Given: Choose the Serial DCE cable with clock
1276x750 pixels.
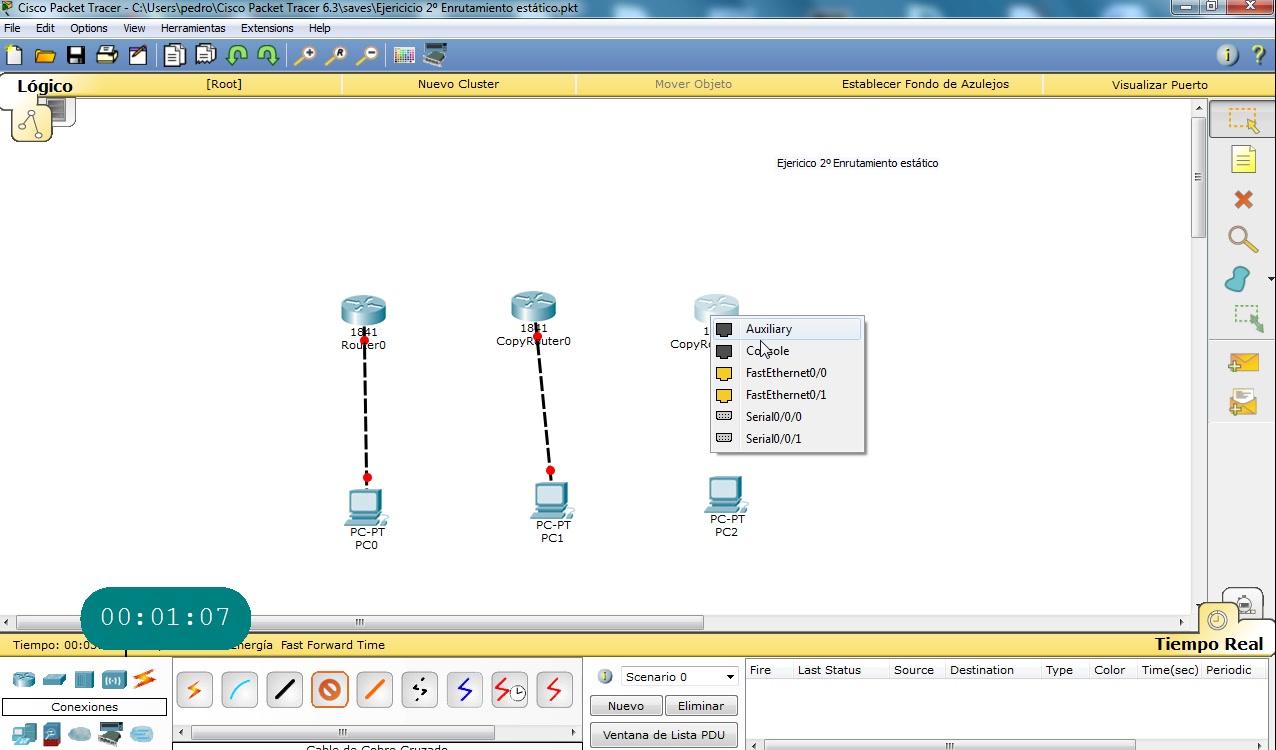Looking at the screenshot, I should [509, 690].
